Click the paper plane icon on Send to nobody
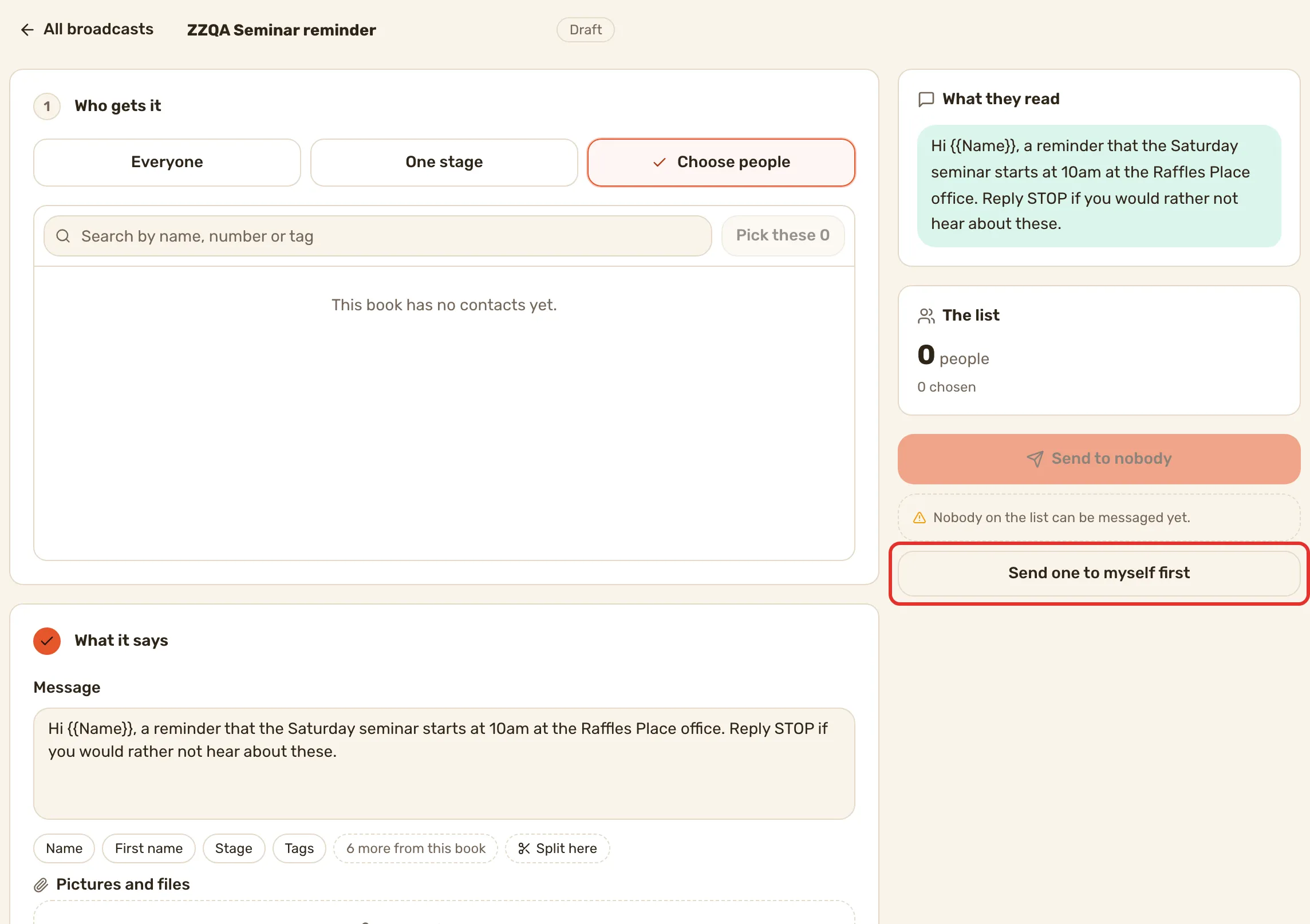 point(1035,459)
